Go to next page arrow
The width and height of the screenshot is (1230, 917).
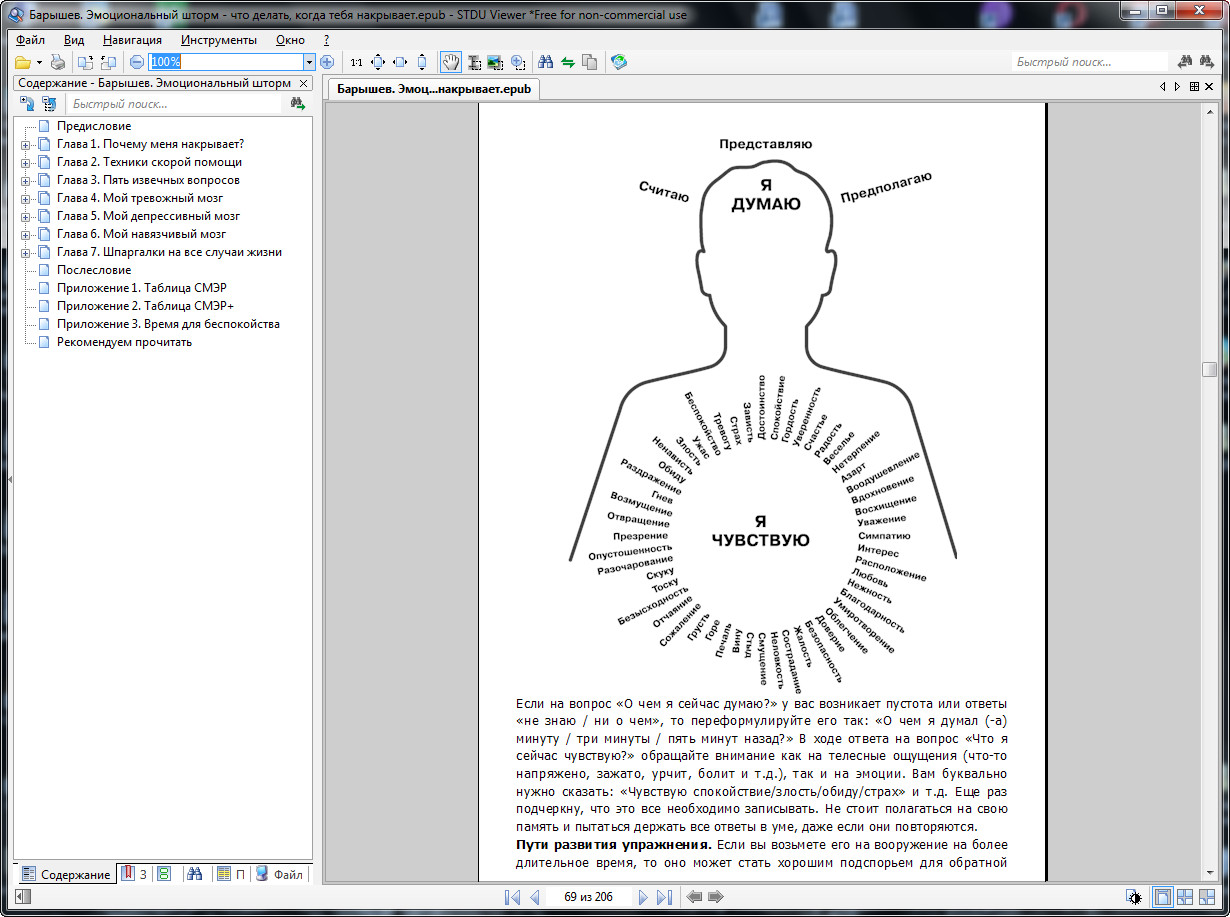[x=644, y=897]
